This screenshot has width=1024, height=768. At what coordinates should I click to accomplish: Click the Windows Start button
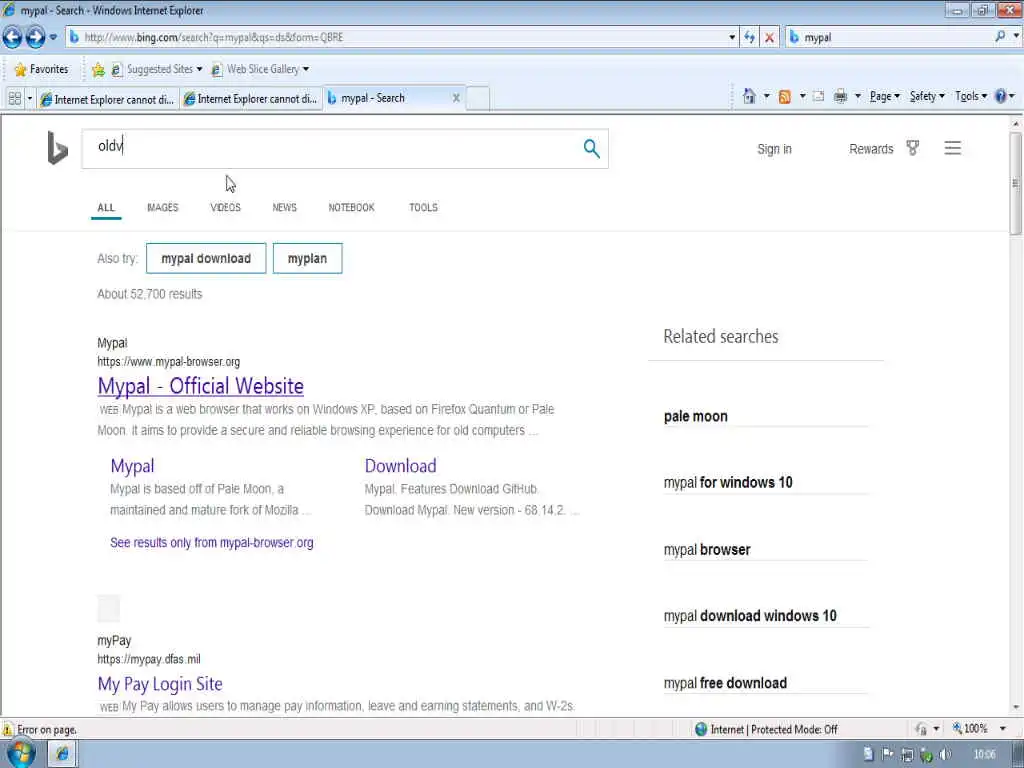coord(21,754)
